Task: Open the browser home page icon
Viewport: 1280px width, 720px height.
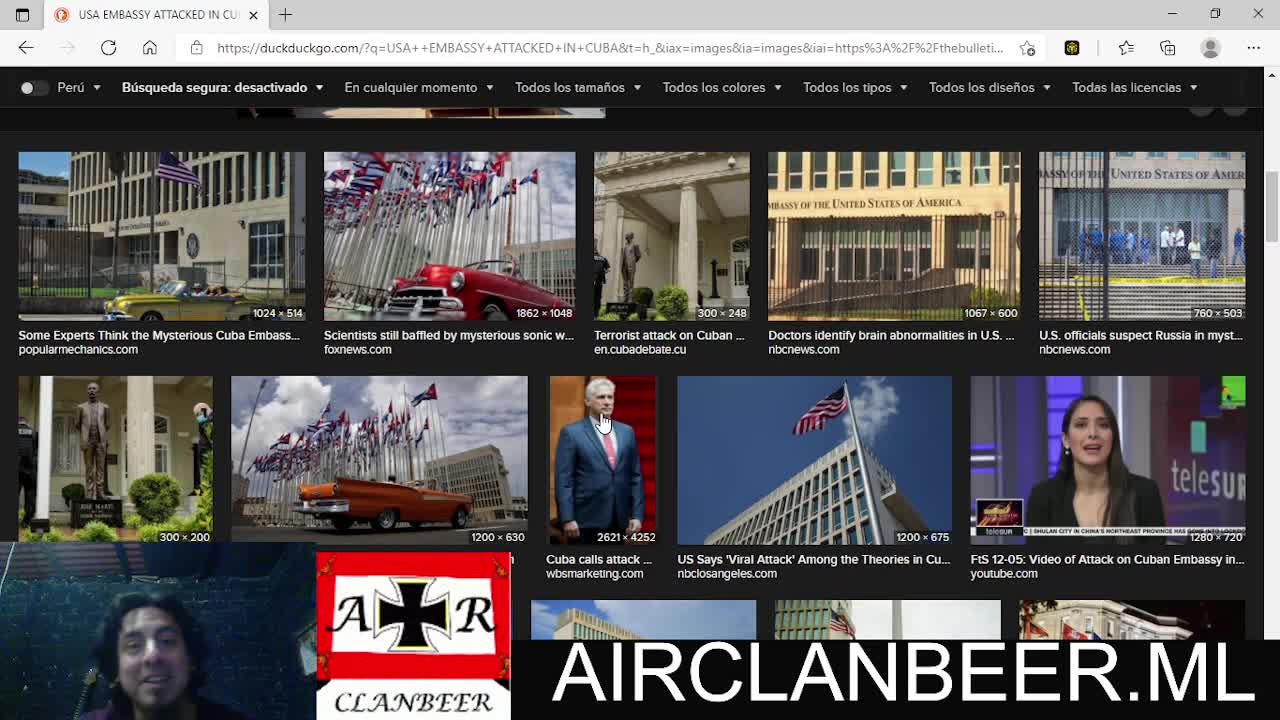Action: (x=149, y=48)
